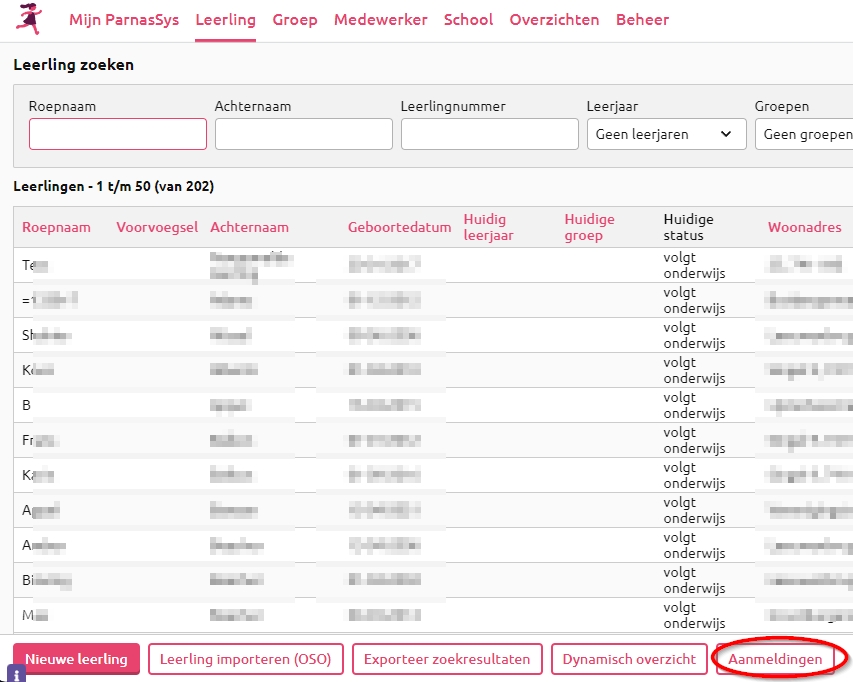Click Leerling importeren (OSO) button

click(246, 659)
